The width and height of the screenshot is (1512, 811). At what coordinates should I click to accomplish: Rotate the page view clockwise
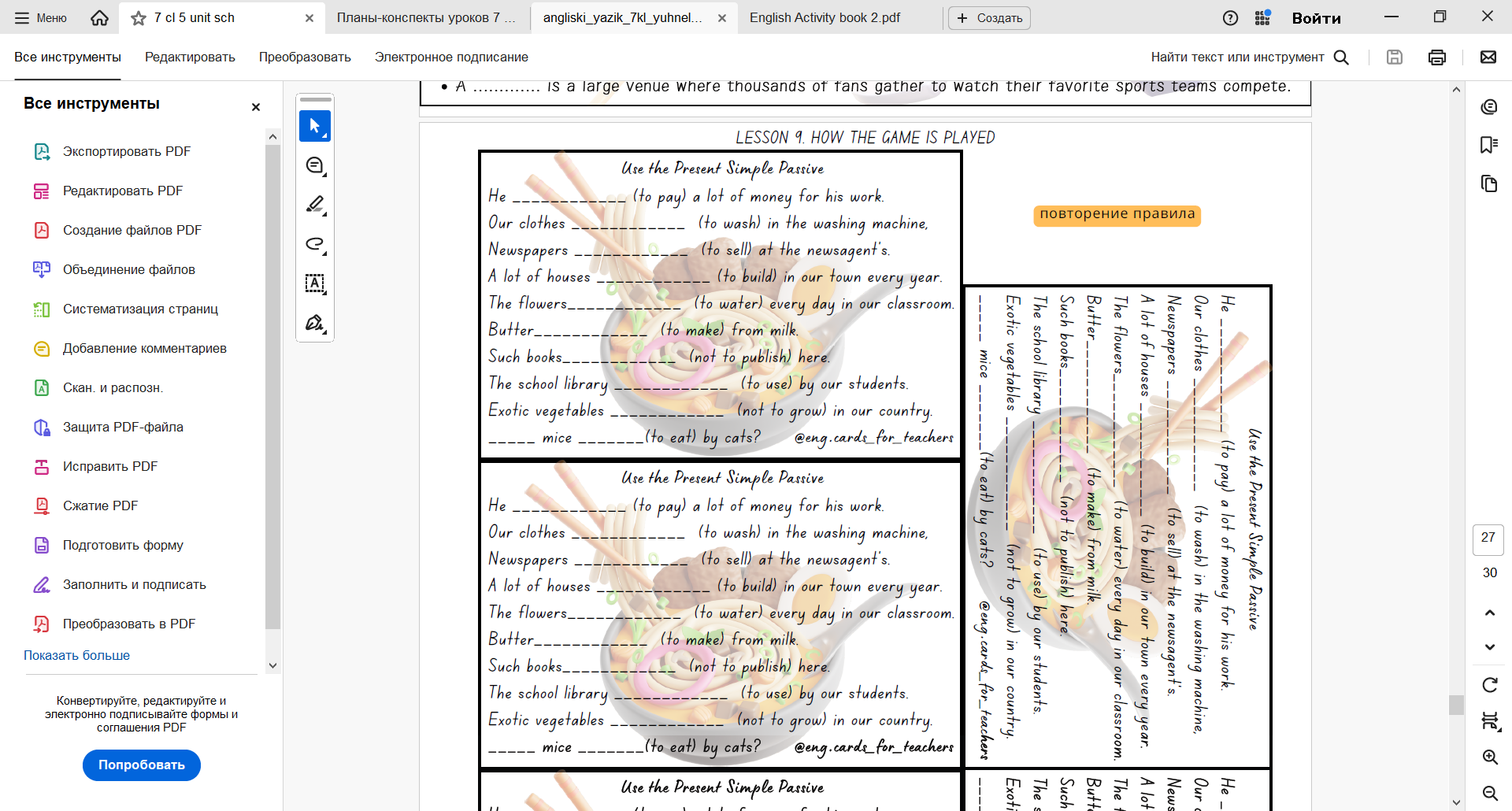point(1489,685)
